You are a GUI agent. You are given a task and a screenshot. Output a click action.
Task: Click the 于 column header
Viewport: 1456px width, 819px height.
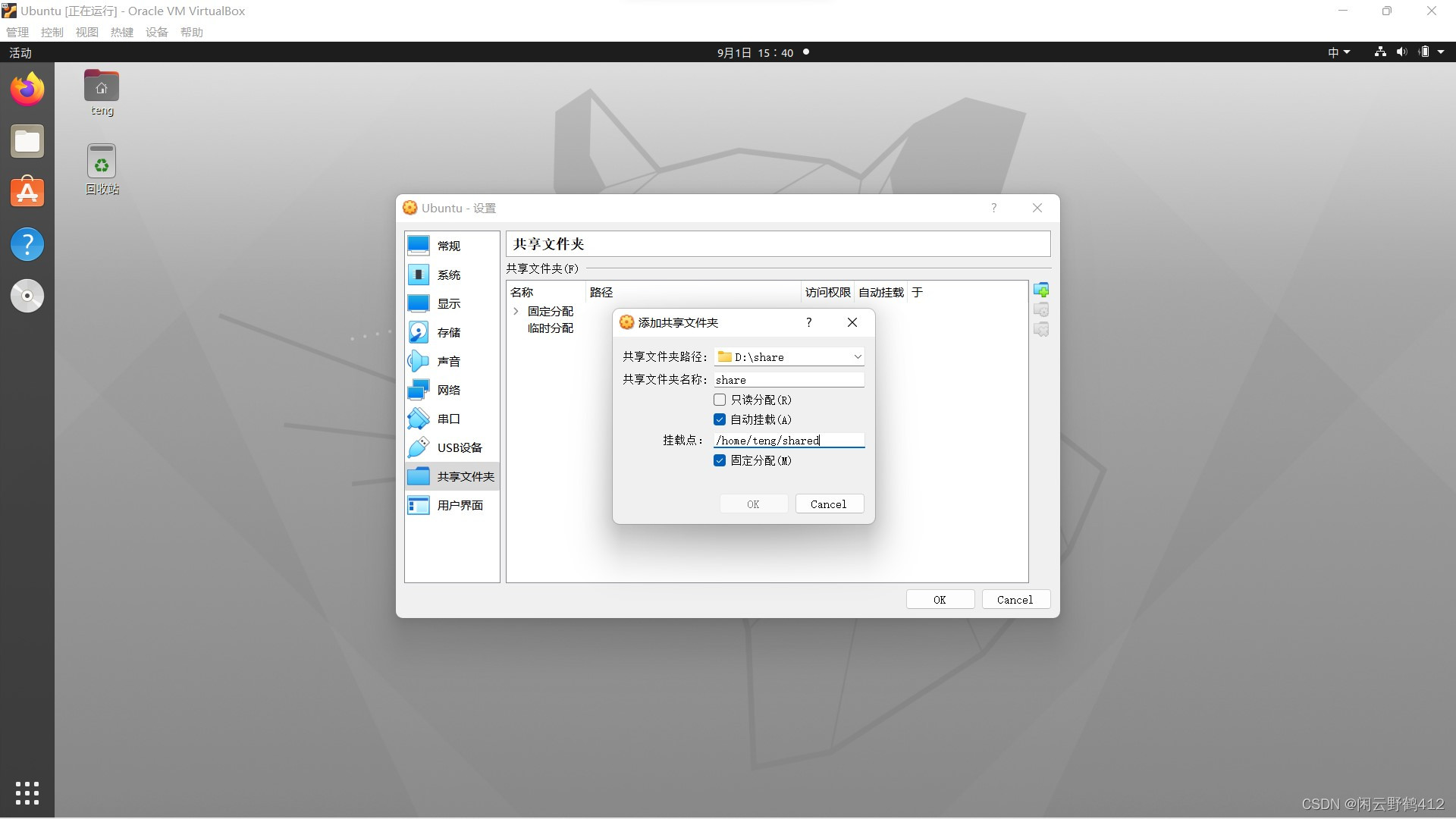[918, 292]
